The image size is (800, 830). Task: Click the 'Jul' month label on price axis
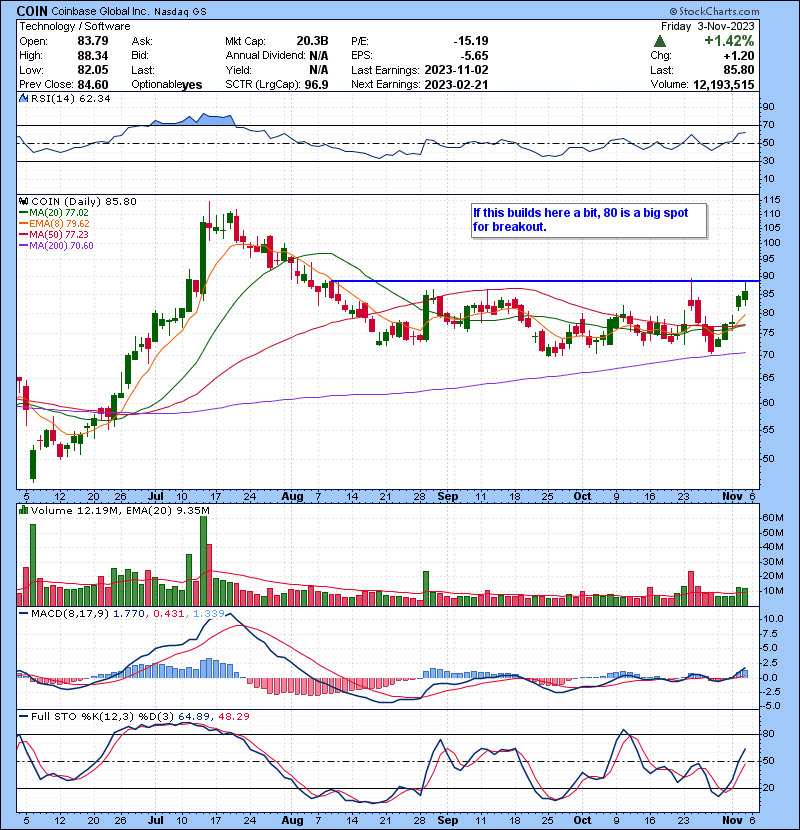[156, 497]
